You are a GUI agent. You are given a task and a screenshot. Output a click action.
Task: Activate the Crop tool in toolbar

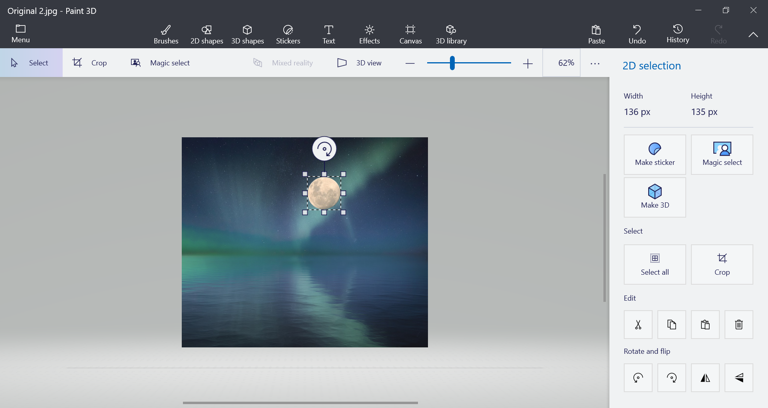90,63
